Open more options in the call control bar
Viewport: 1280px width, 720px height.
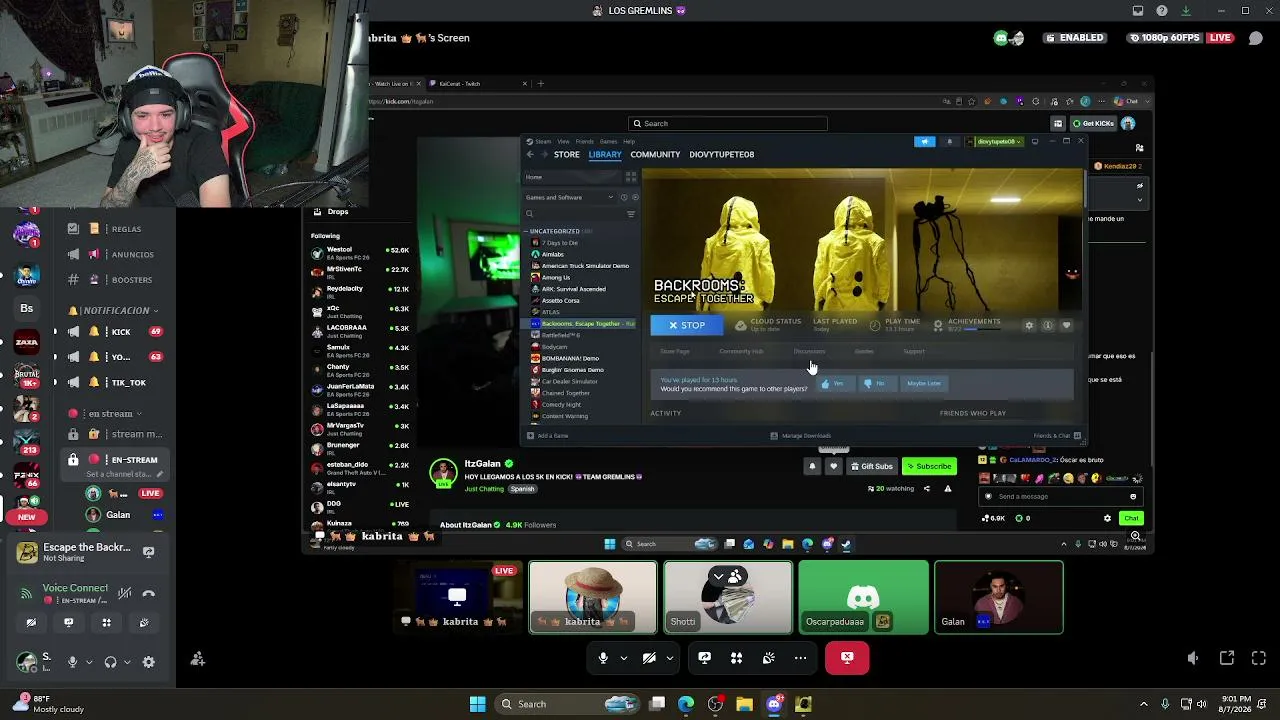click(x=800, y=658)
